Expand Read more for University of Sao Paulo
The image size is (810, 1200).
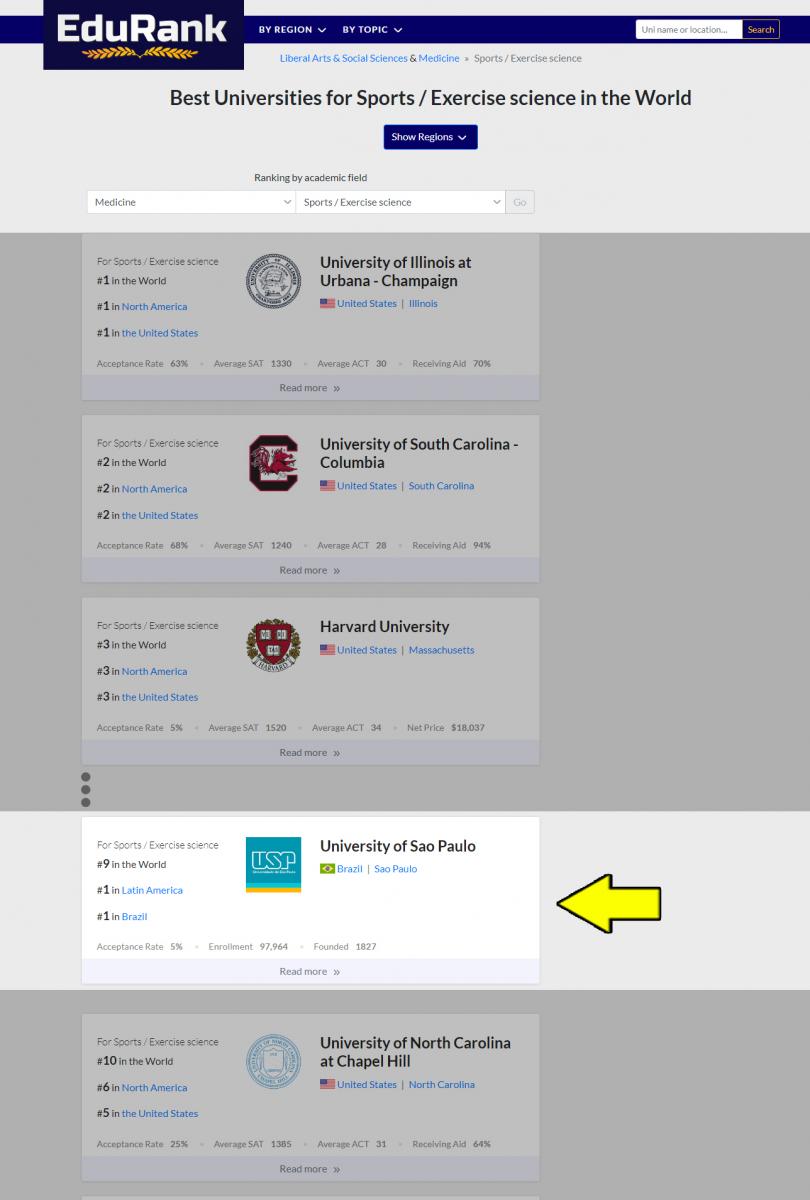[310, 971]
